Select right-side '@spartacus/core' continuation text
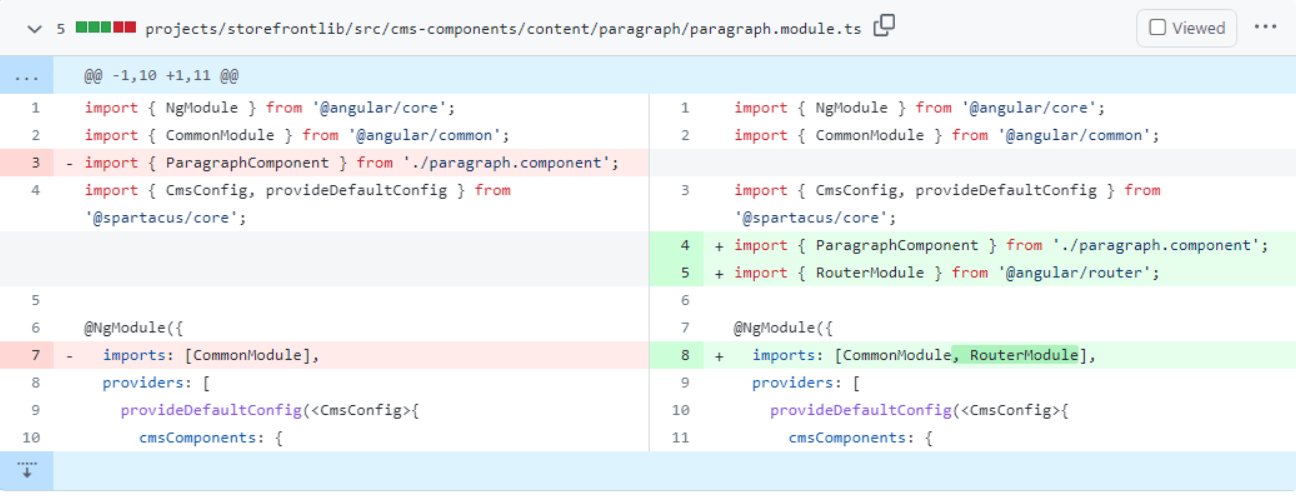Viewport: 1296px width, 498px height. pos(815,218)
